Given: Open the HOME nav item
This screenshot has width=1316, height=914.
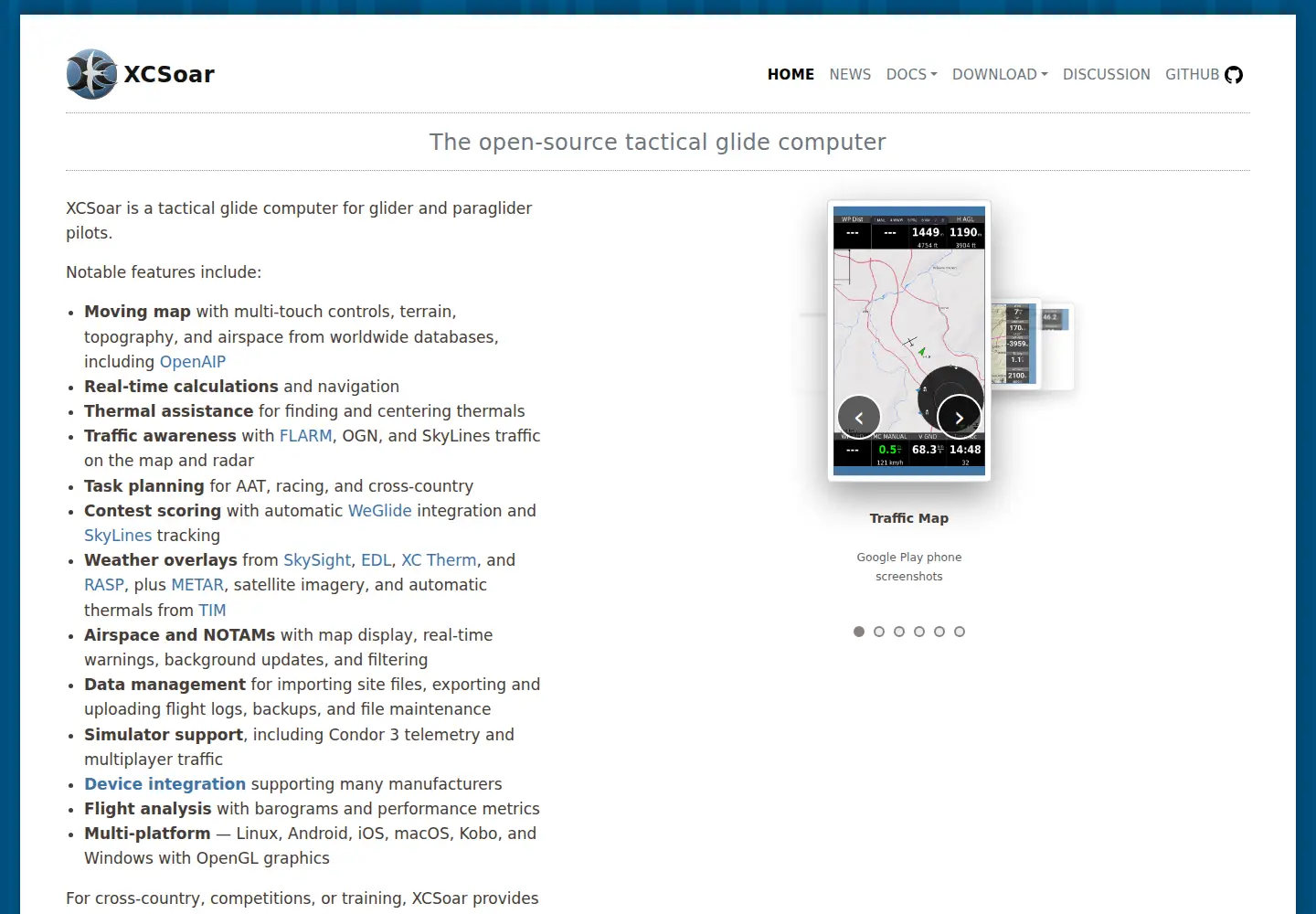Looking at the screenshot, I should (x=791, y=74).
